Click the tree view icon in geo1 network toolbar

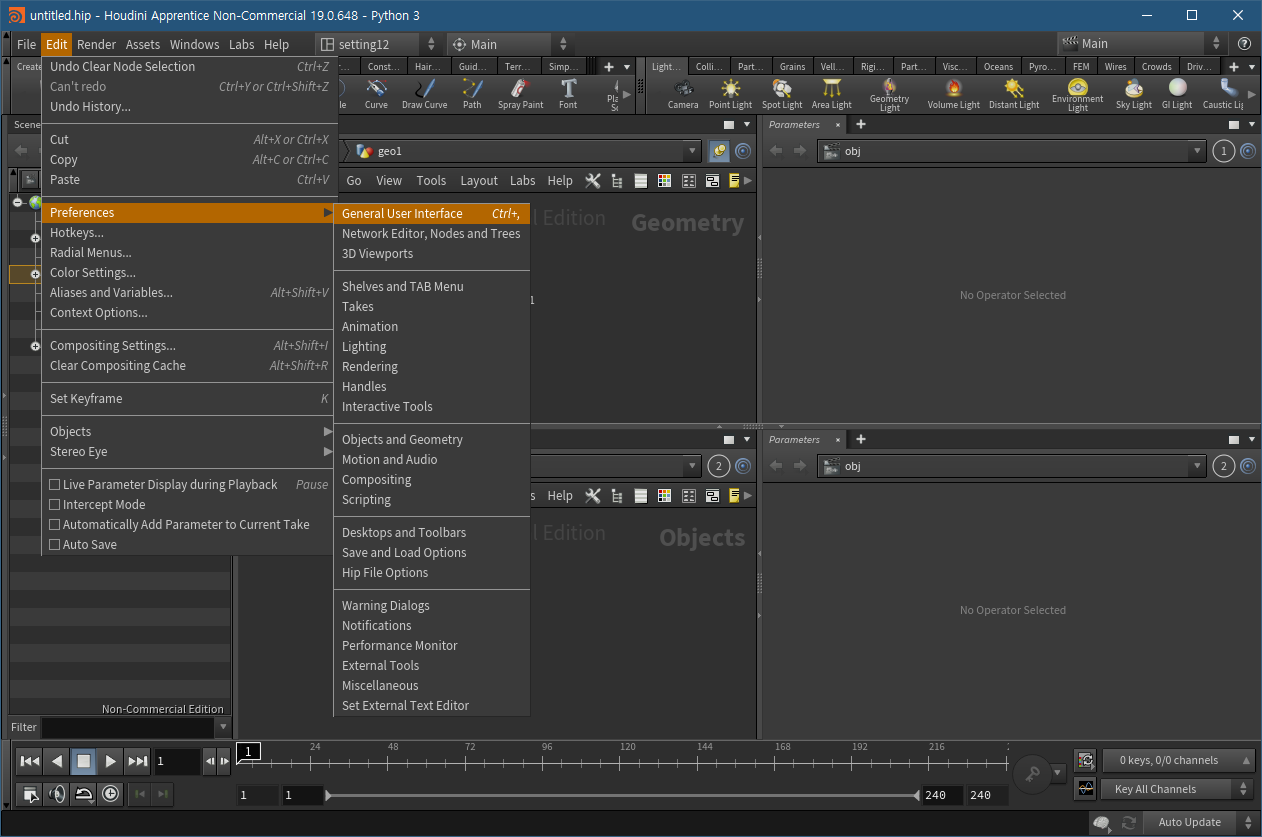(616, 181)
